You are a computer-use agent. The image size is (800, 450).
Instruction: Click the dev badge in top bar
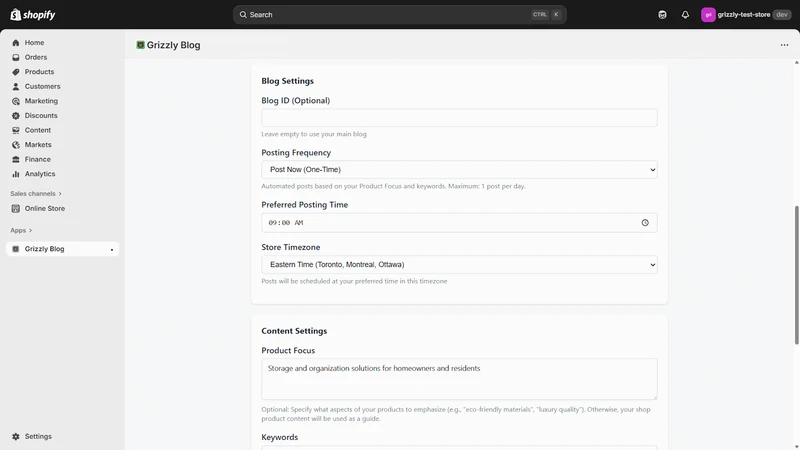(782, 15)
